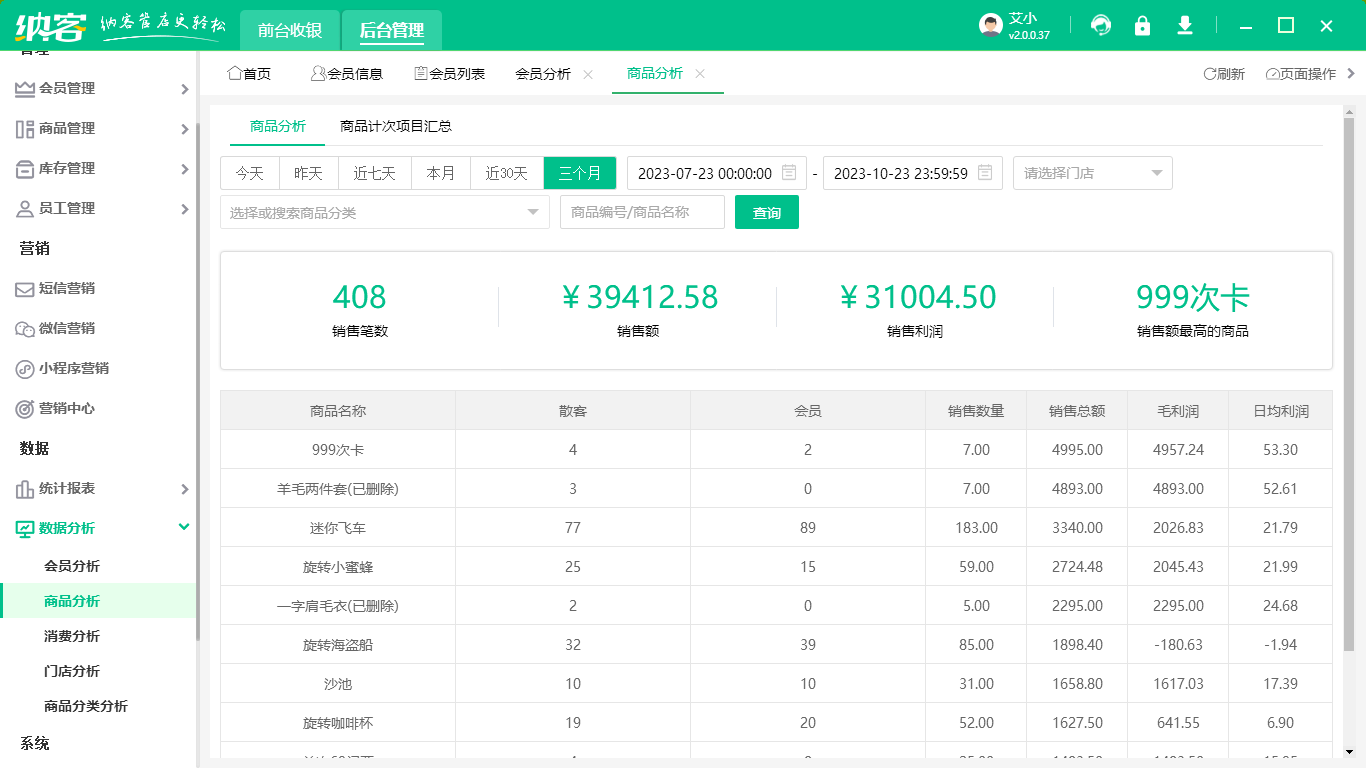Viewport: 1366px width, 768px height.
Task: Click the refresh icon beside 刷新
Action: 1209,73
